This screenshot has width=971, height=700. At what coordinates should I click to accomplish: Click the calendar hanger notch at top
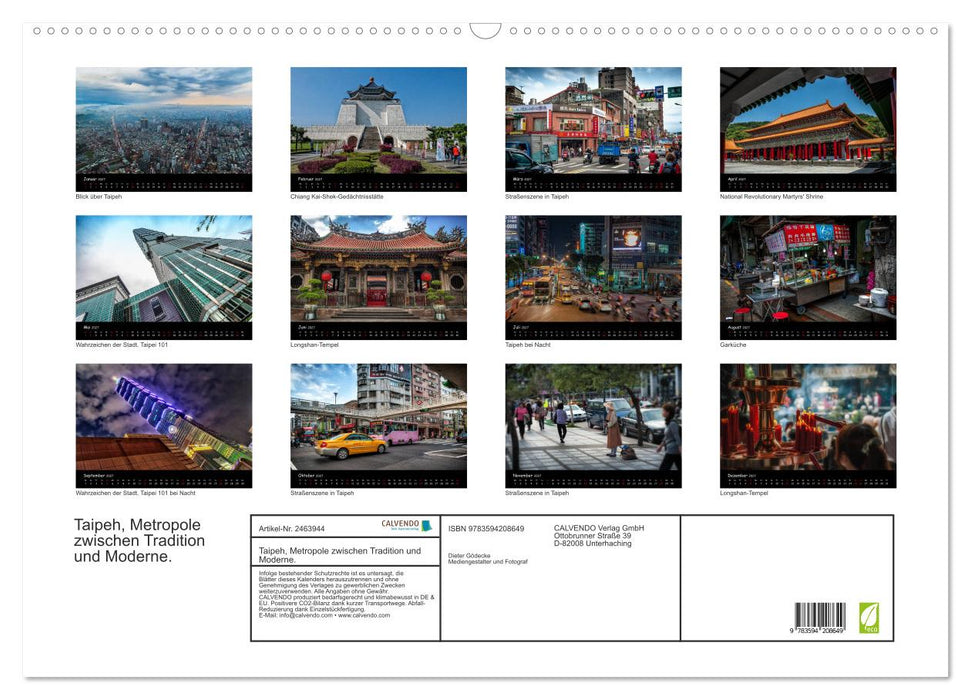tap(486, 31)
